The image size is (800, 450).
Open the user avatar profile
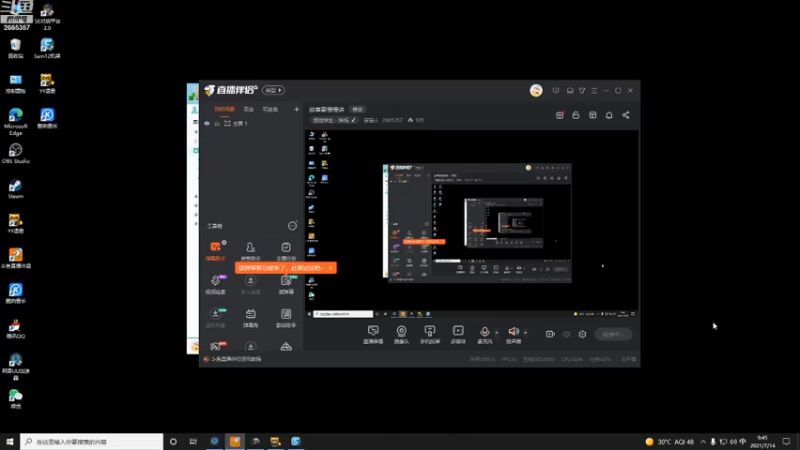(536, 90)
